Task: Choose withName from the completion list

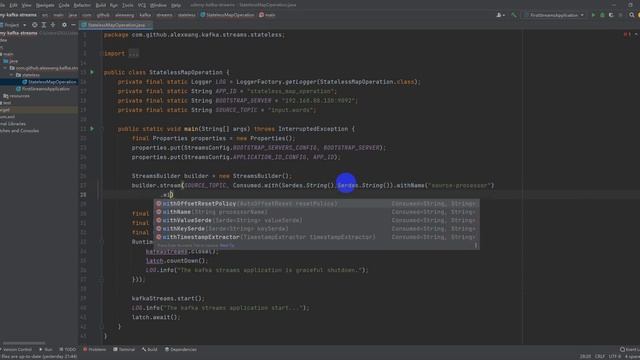Action: click(316, 212)
